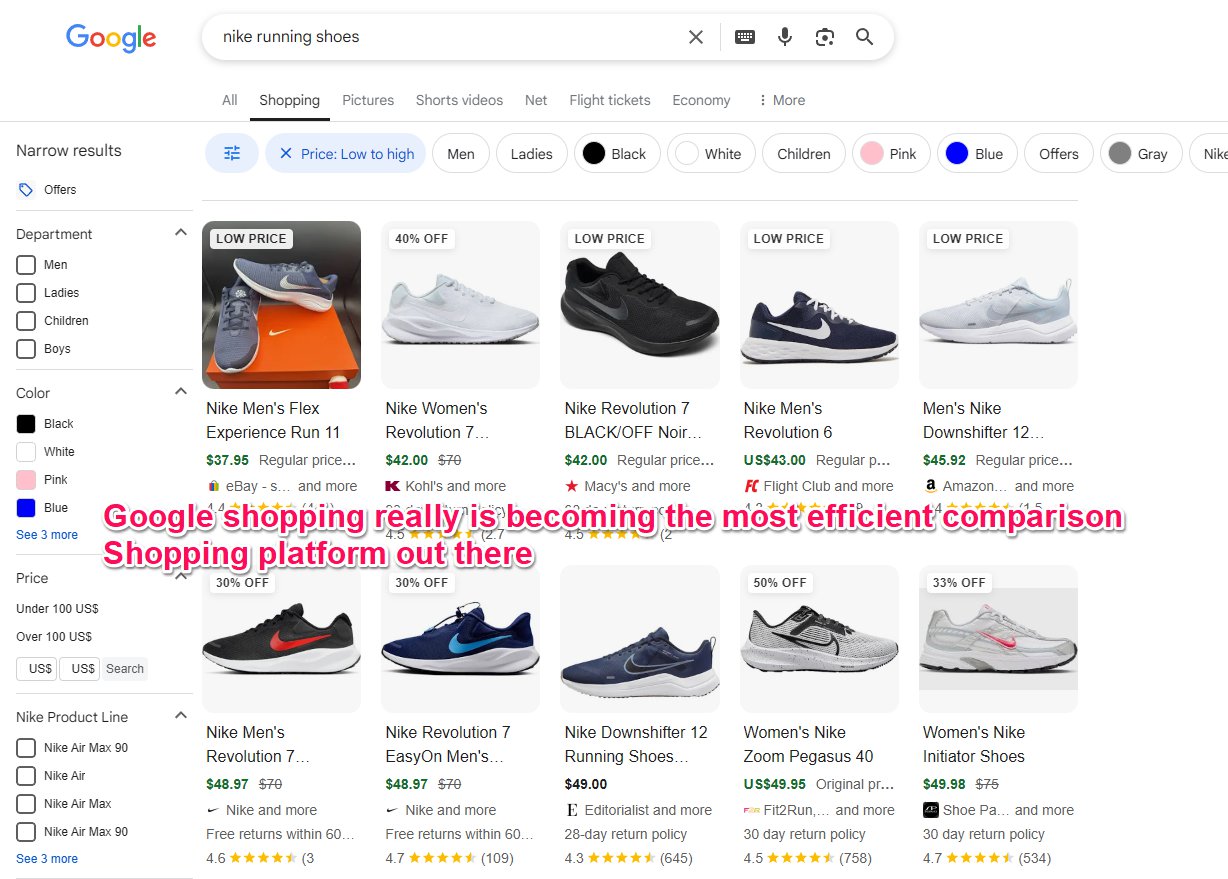This screenshot has width=1228, height=879.
Task: Collapse the Nike Product Line section
Action: (x=181, y=716)
